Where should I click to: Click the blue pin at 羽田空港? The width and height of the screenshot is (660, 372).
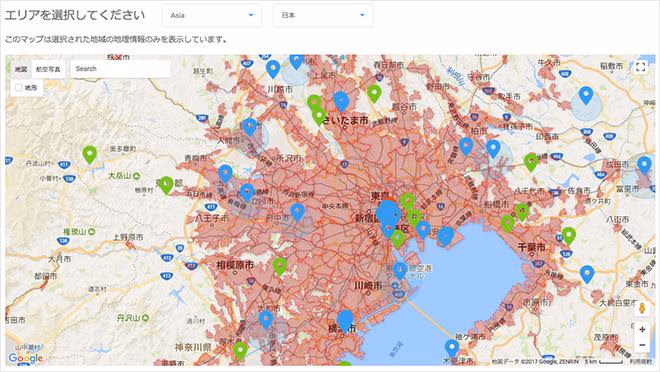(x=399, y=270)
